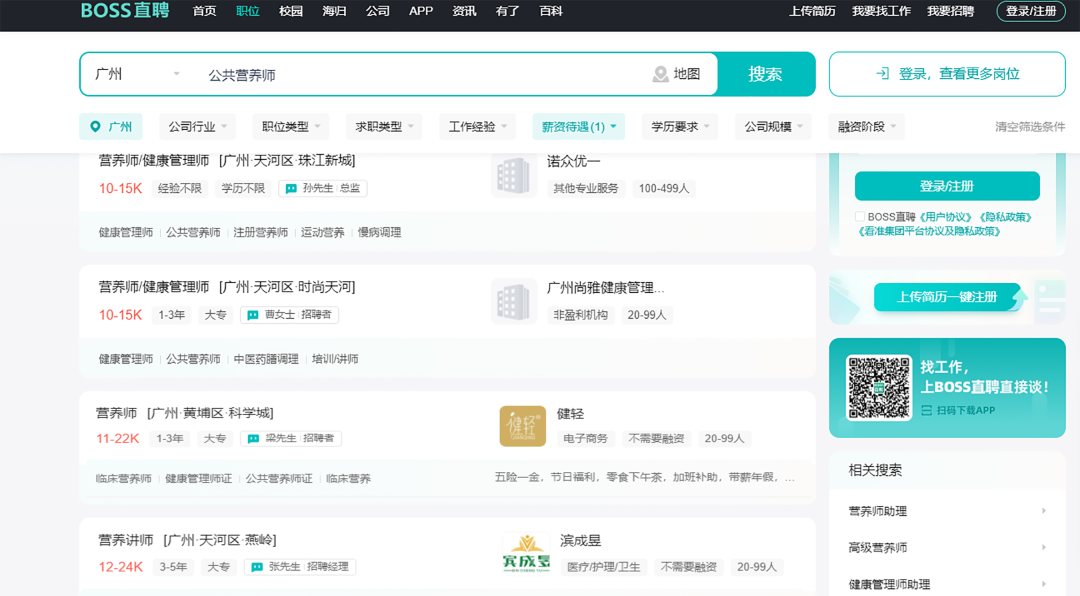Tick the 用户协议 agreement checkbox

pos(860,217)
